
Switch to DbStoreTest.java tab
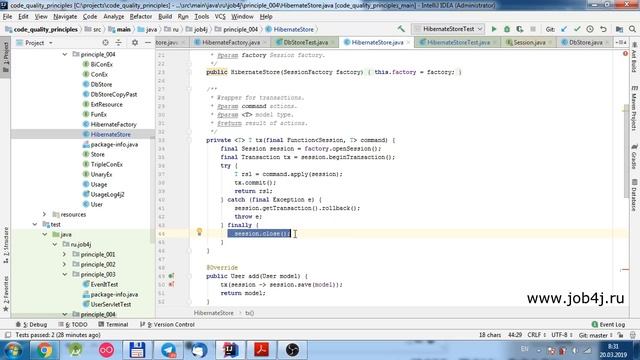(305, 42)
